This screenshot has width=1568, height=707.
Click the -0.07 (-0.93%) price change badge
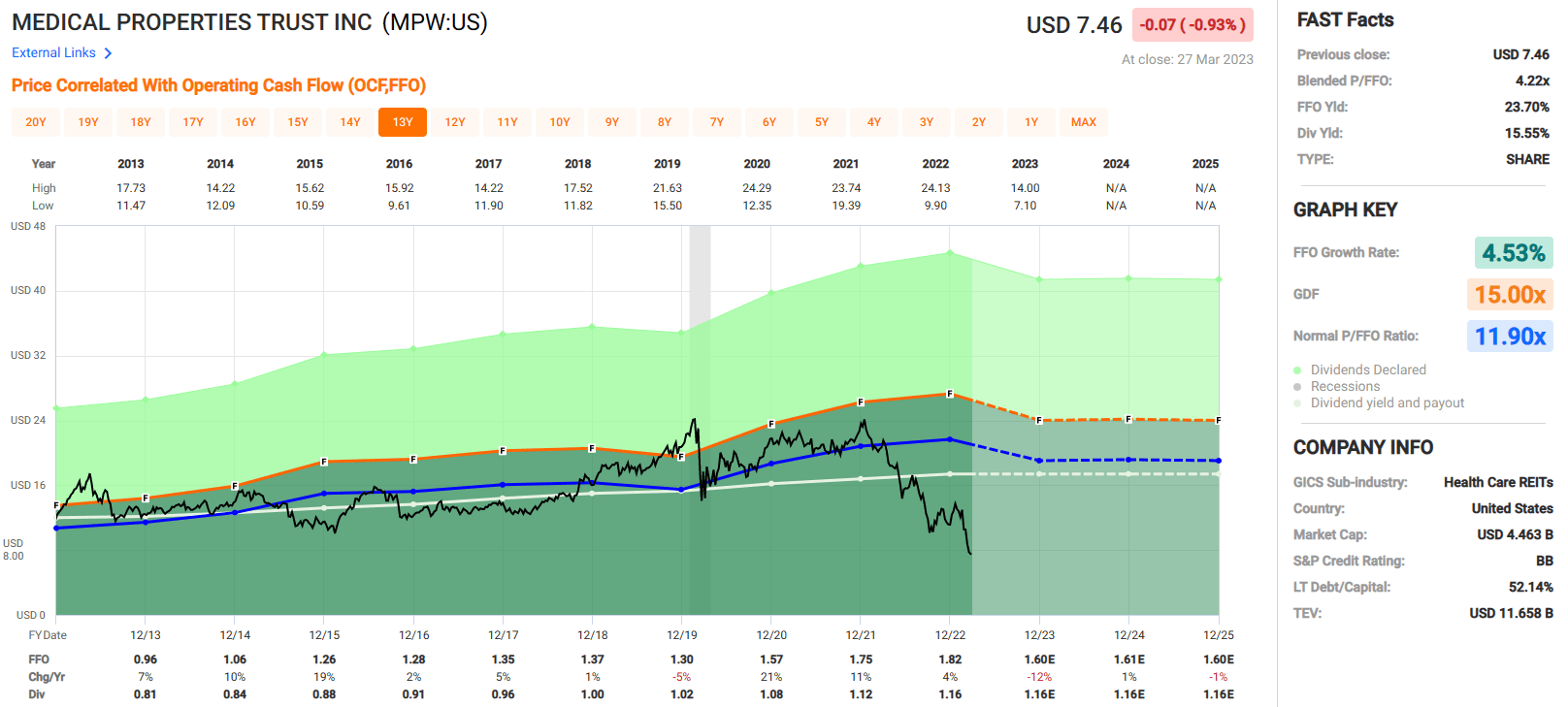click(x=1192, y=25)
